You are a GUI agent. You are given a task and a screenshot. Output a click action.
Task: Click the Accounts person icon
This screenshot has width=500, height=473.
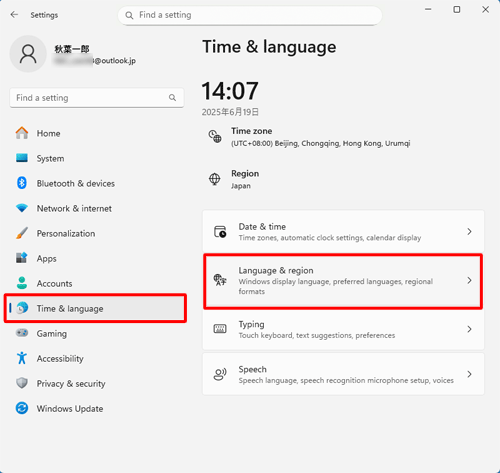point(22,283)
